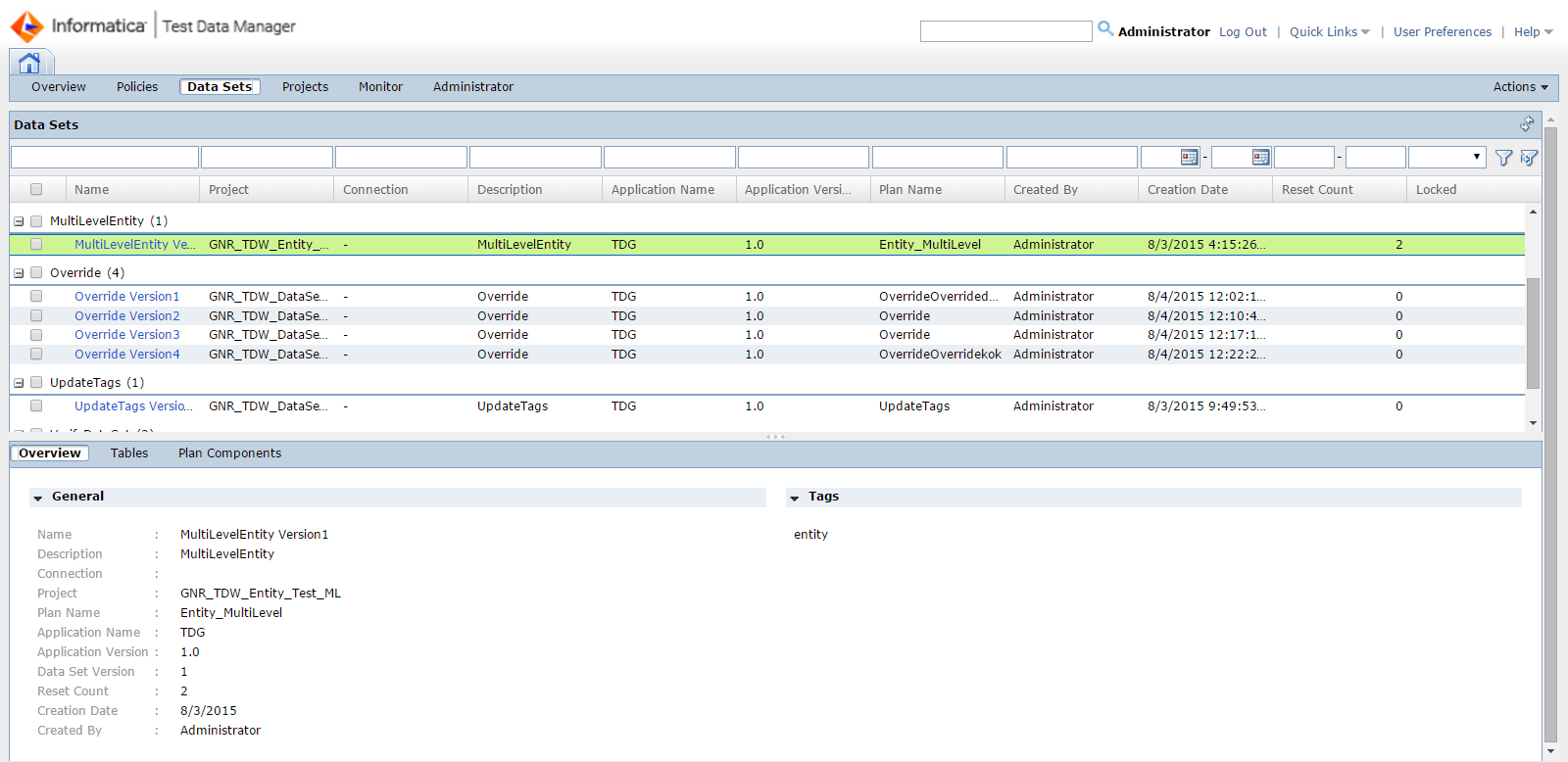Image resolution: width=1568 pixels, height=762 pixels.
Task: Open the Help dropdown
Action: 1534,32
